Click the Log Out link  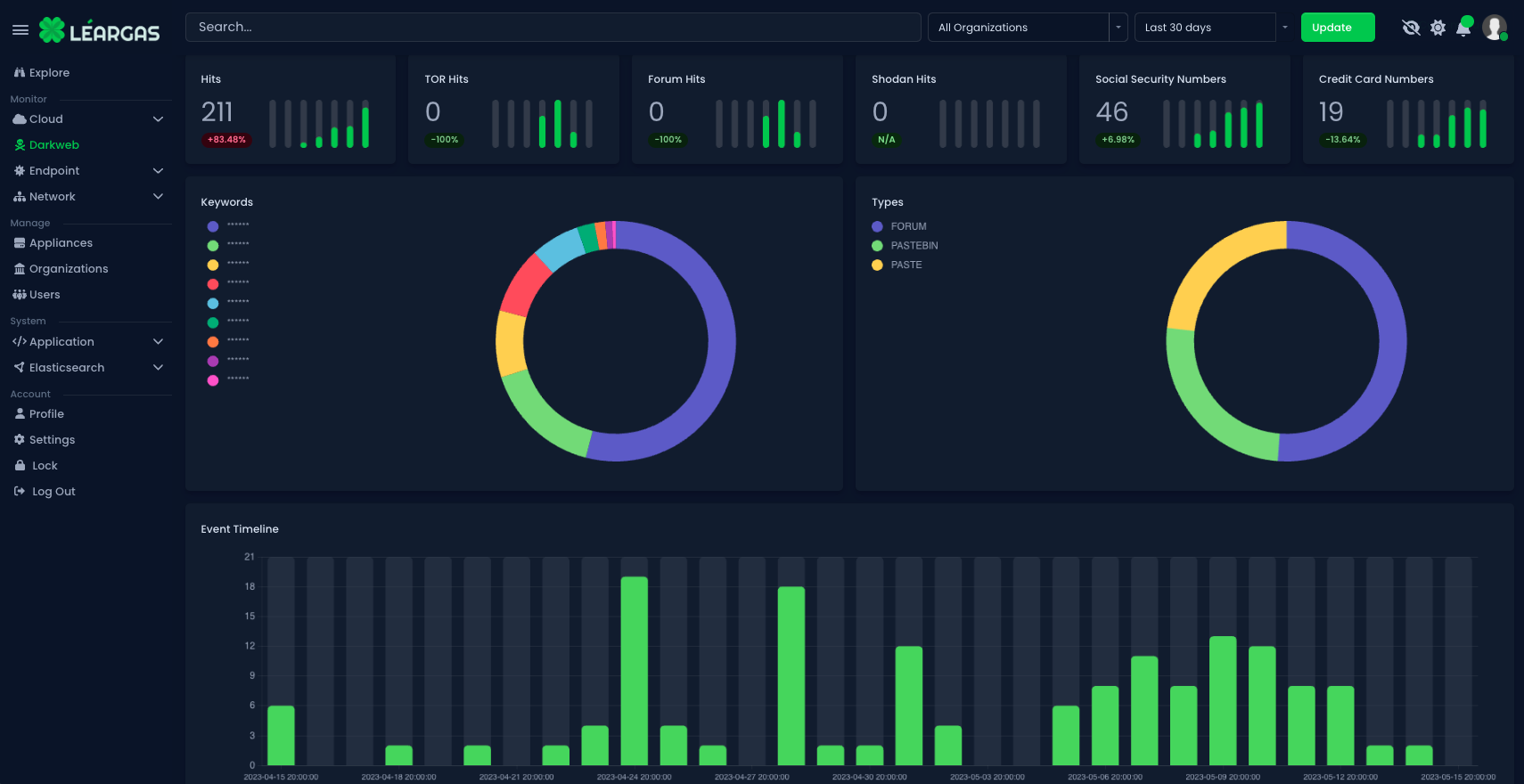(53, 492)
